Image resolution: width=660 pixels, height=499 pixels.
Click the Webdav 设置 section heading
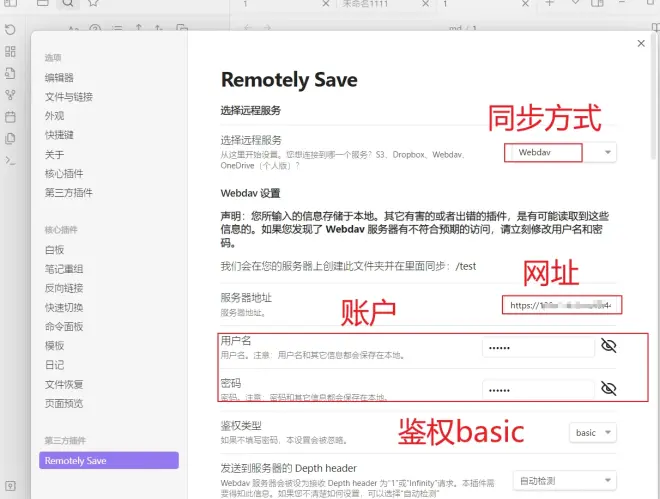[250, 193]
